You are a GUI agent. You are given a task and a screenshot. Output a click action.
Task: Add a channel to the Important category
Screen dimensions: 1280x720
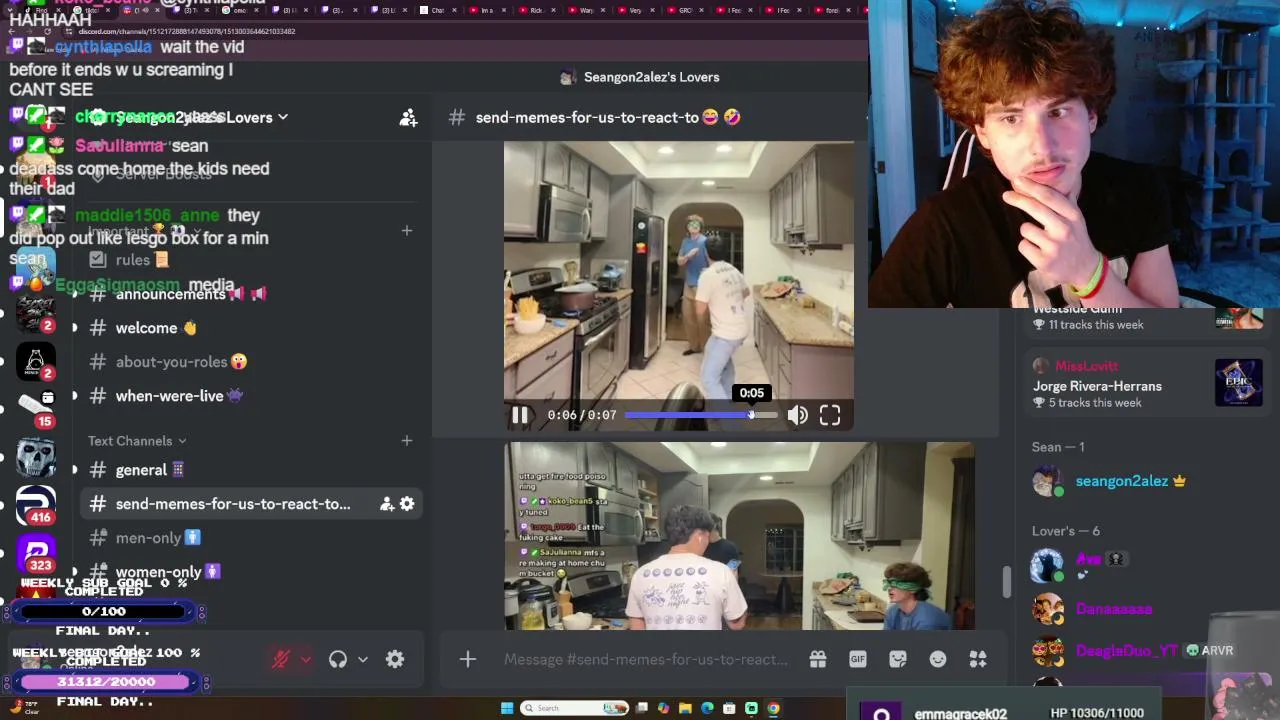406,231
